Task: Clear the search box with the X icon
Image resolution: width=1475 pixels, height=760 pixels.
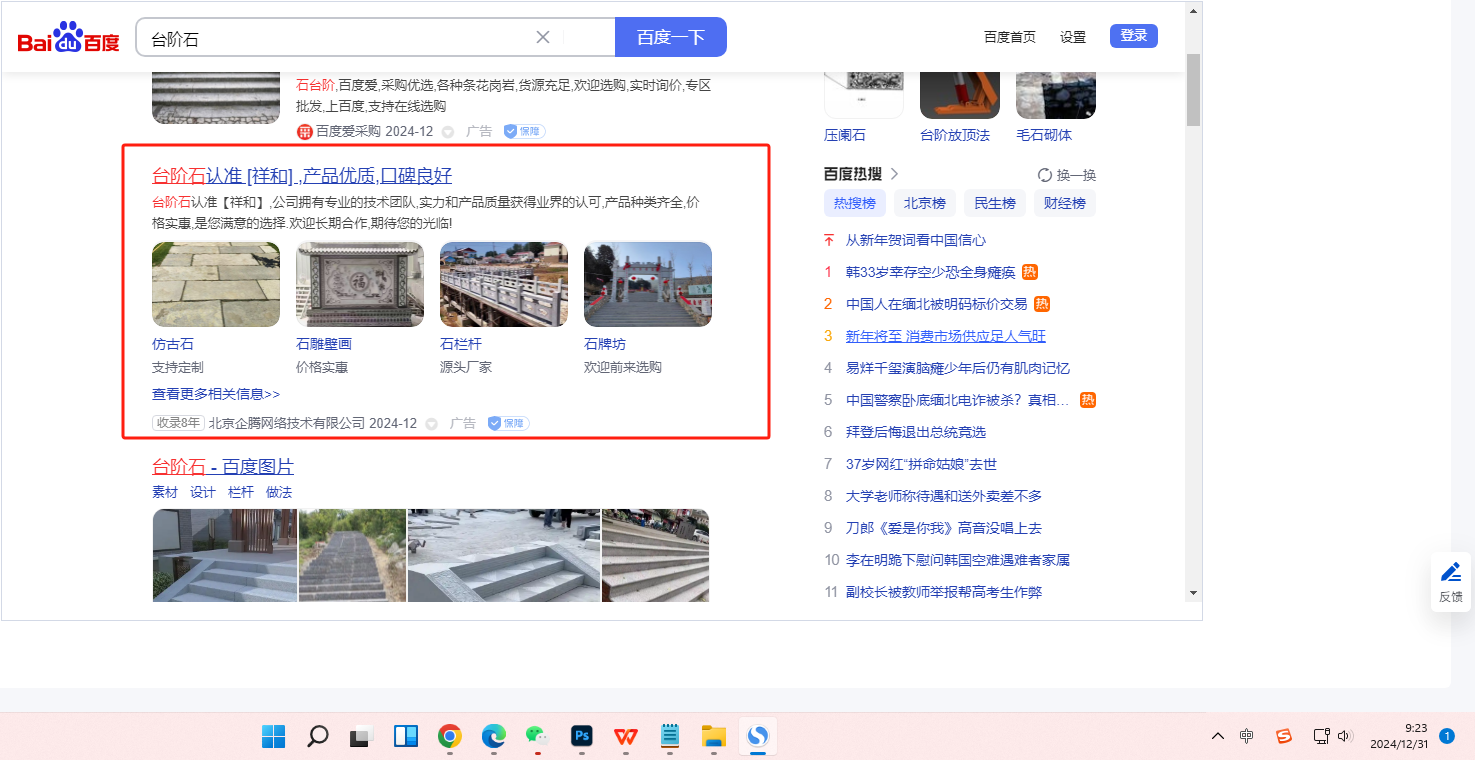Action: click(x=543, y=37)
